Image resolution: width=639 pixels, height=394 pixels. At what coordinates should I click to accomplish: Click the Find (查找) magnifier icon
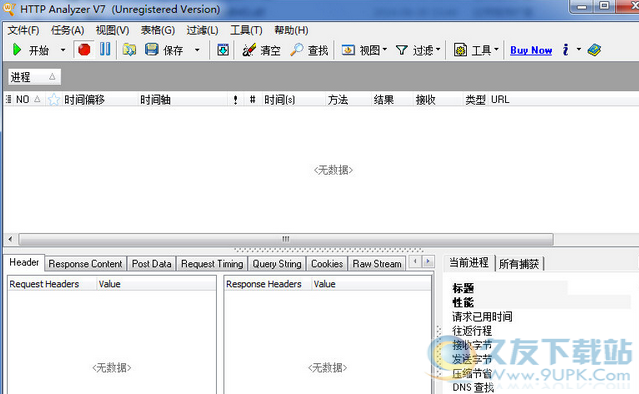pyautogui.click(x=296, y=50)
